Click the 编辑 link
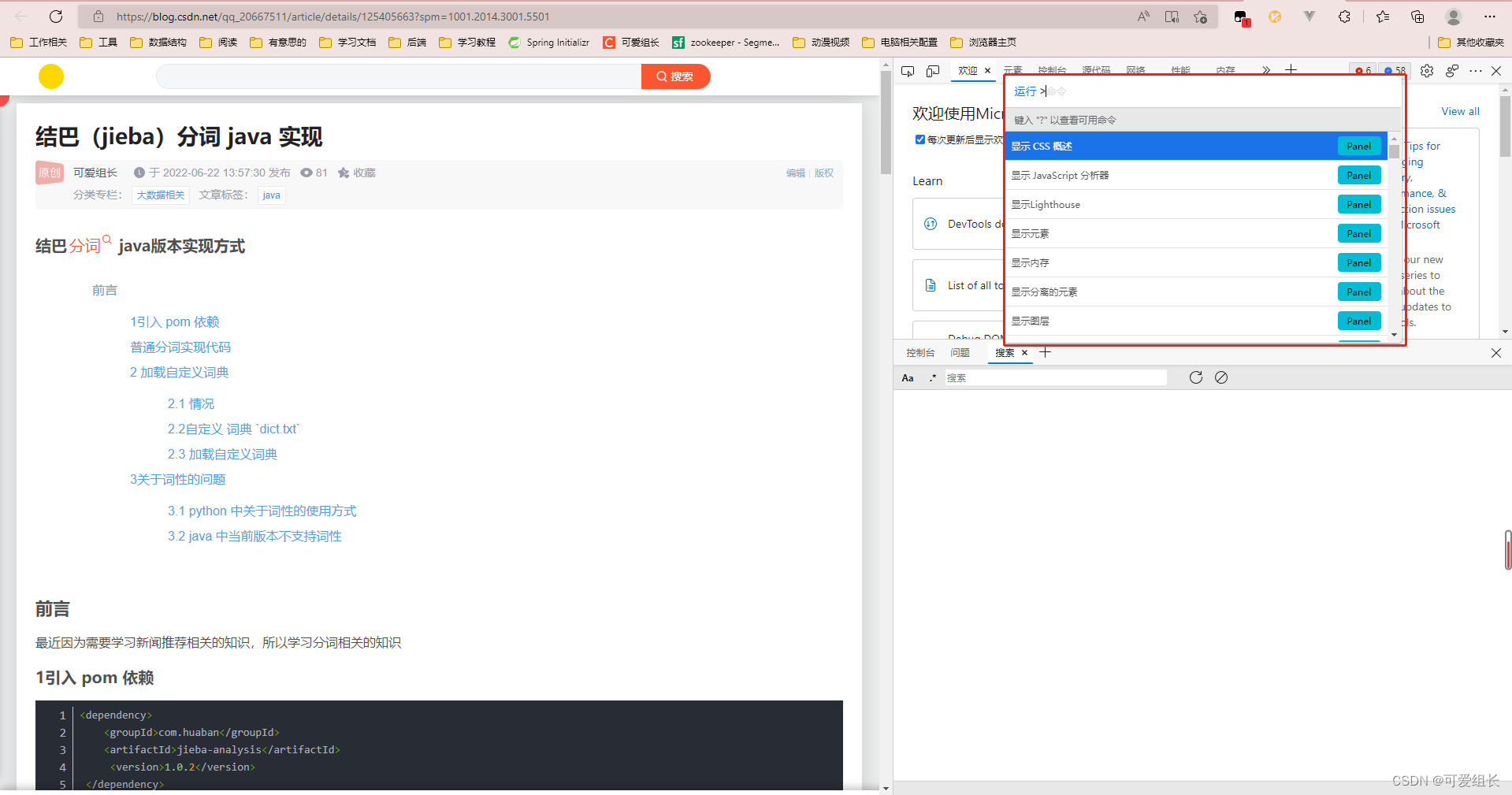1512x795 pixels. click(796, 173)
